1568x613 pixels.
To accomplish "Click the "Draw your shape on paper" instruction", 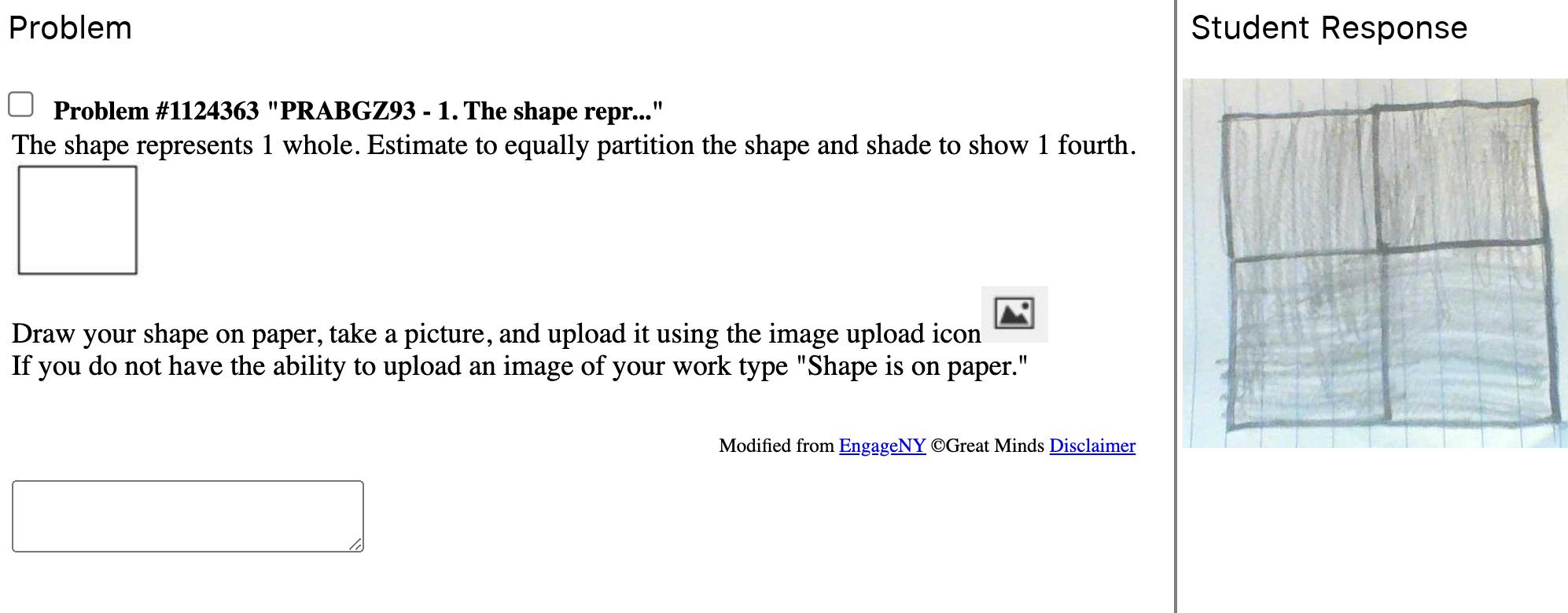I will click(495, 334).
